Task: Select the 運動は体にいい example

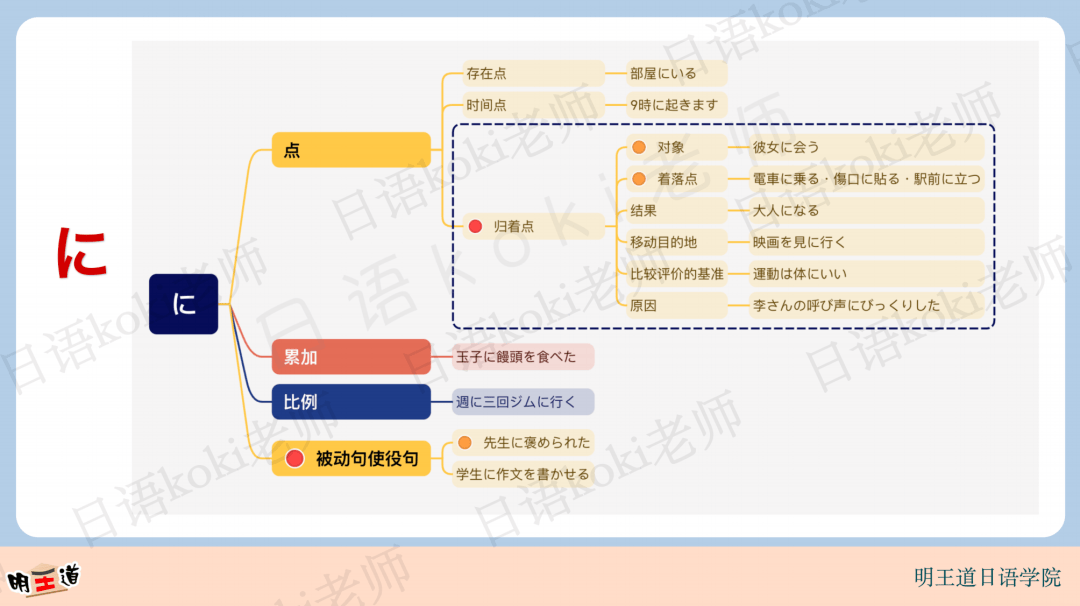Action: click(866, 273)
